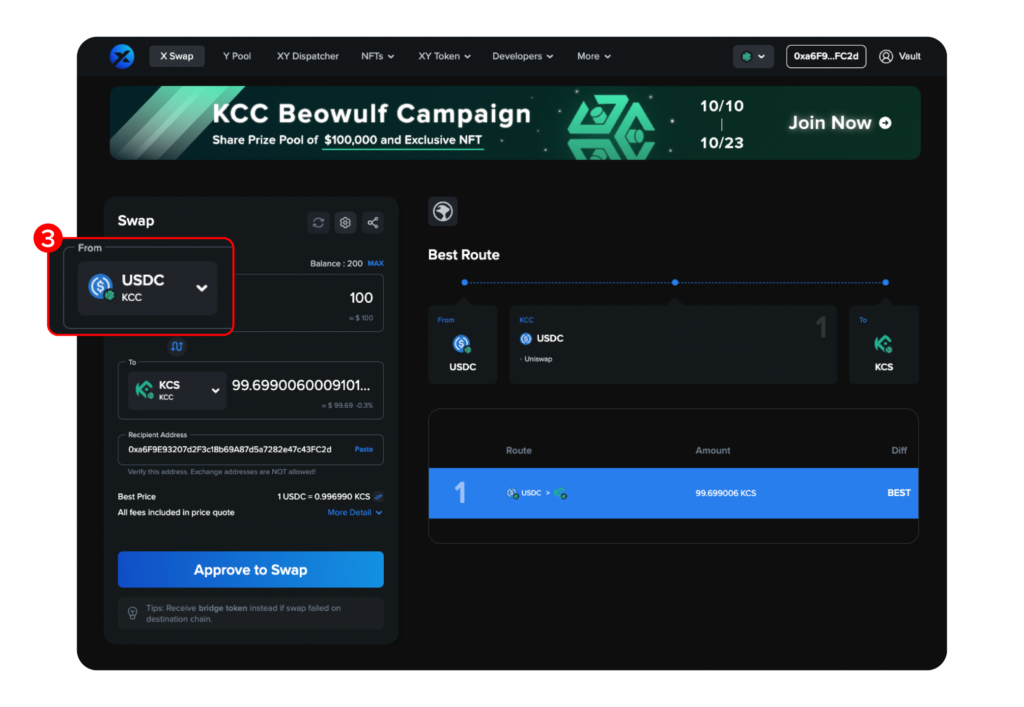Open the X Swap tab

point(177,56)
